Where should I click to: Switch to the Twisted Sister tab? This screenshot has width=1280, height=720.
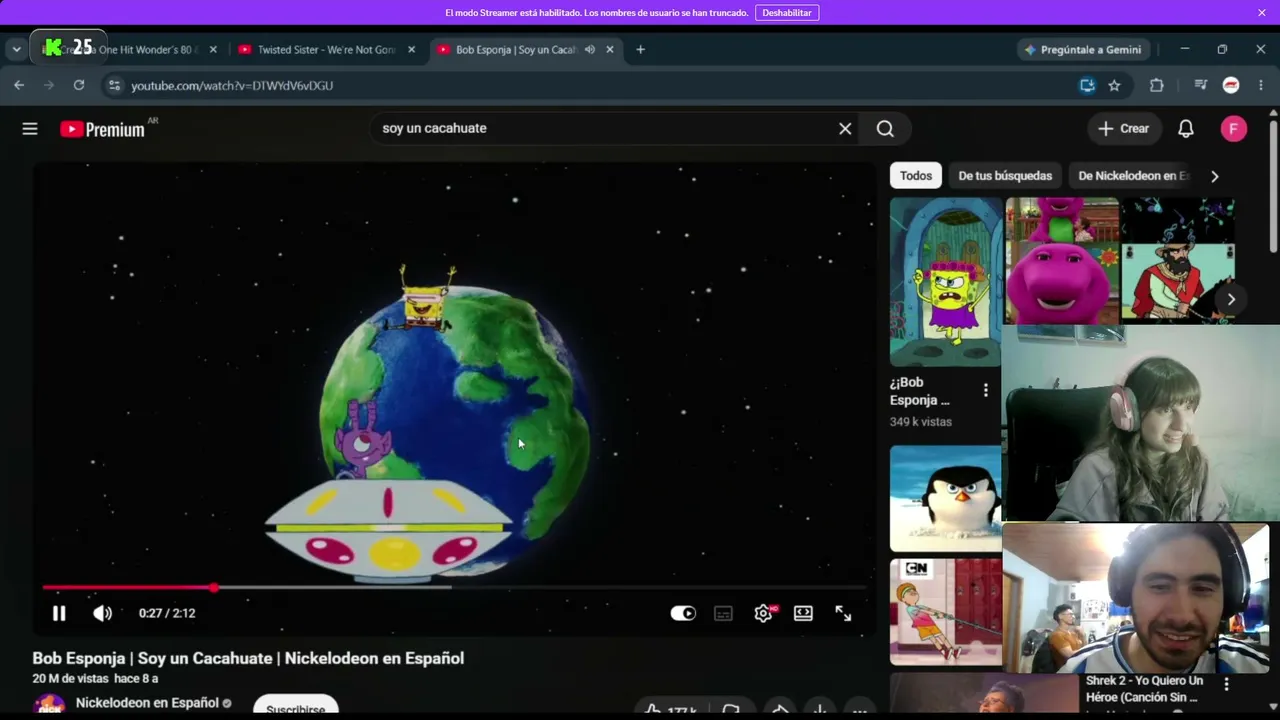[326, 50]
